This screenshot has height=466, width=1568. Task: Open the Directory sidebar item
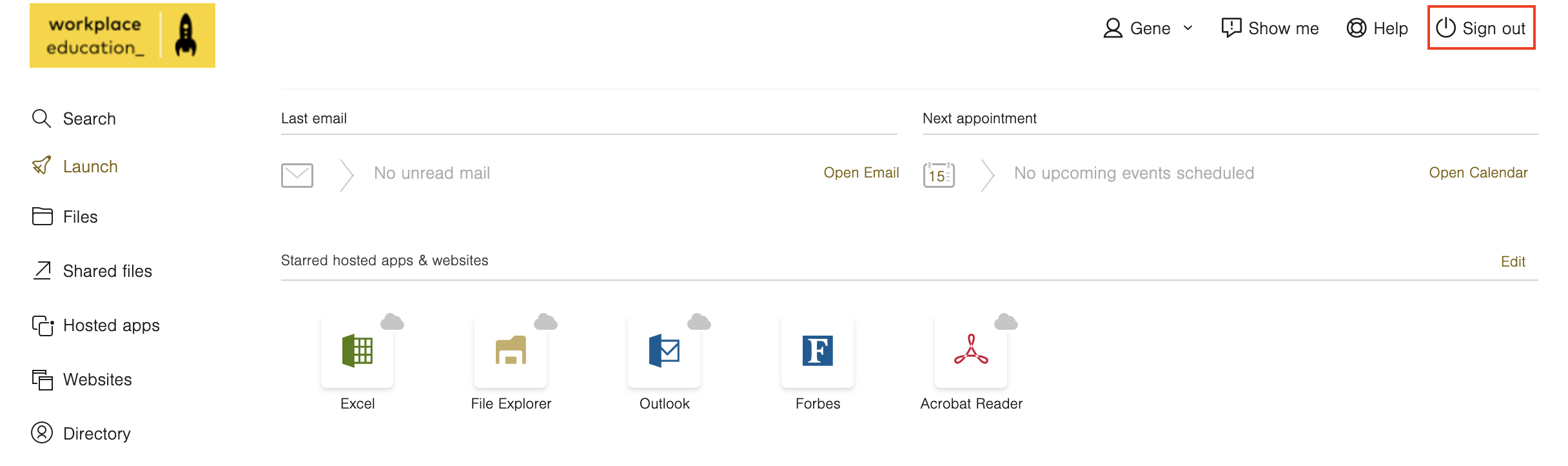click(x=81, y=433)
